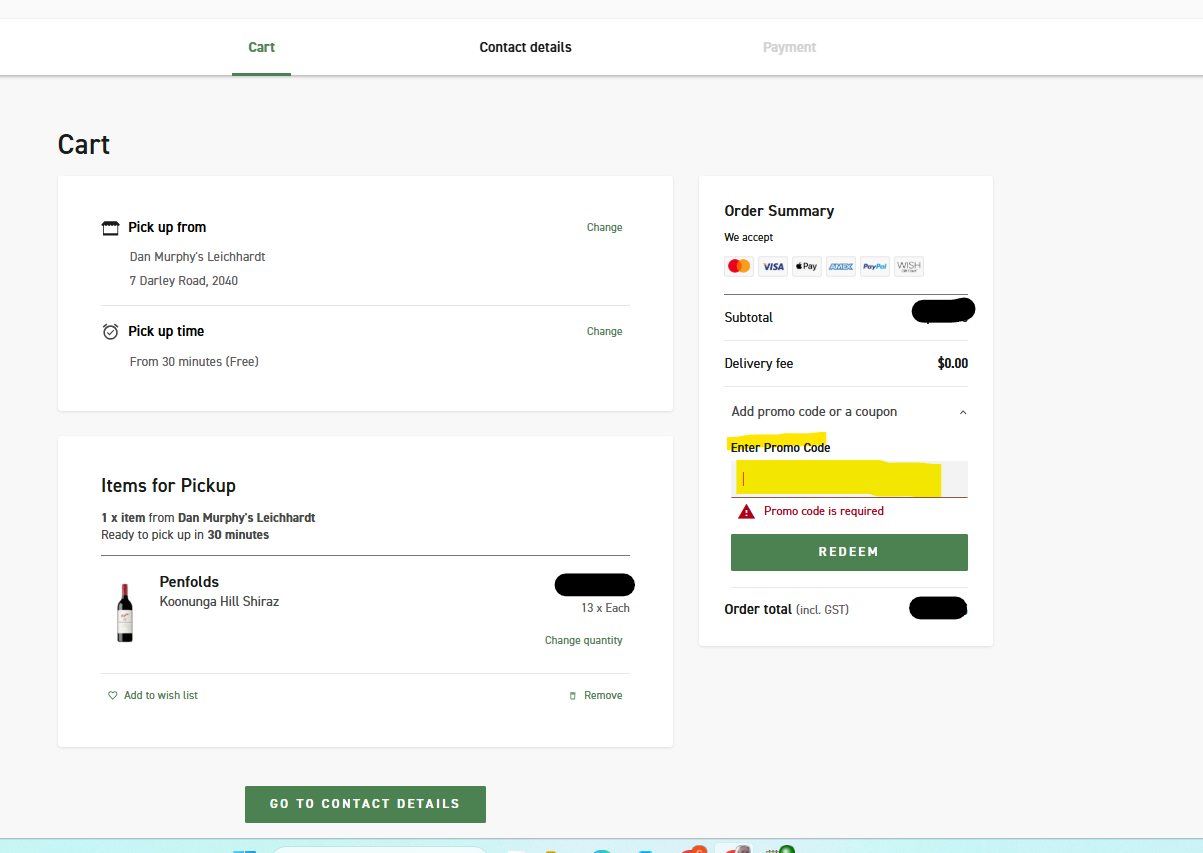Click the store icon beside Pick up from
Screen dimensions: 1203x853
coord(111,228)
